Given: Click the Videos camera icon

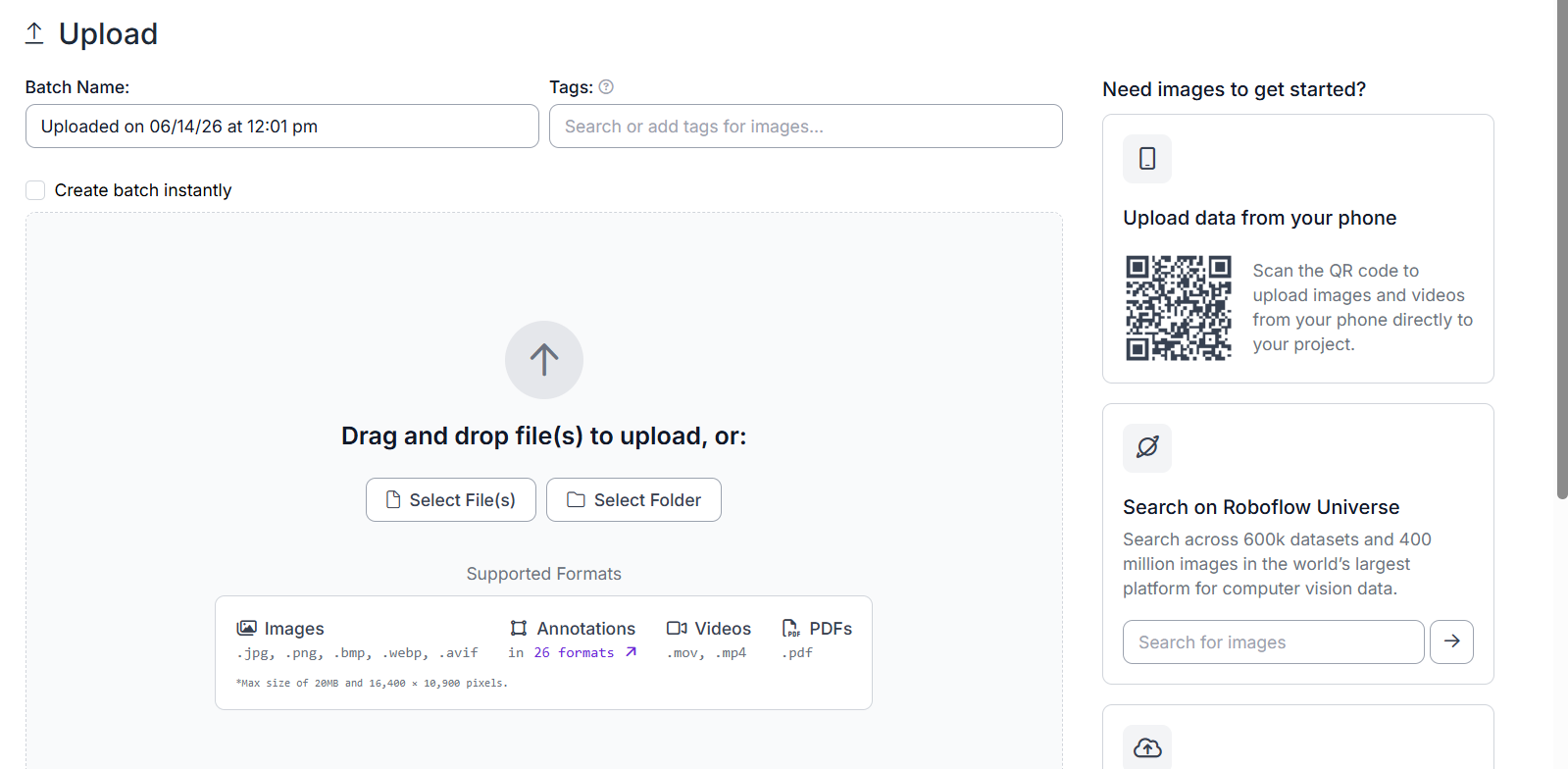Looking at the screenshot, I should tap(677, 628).
